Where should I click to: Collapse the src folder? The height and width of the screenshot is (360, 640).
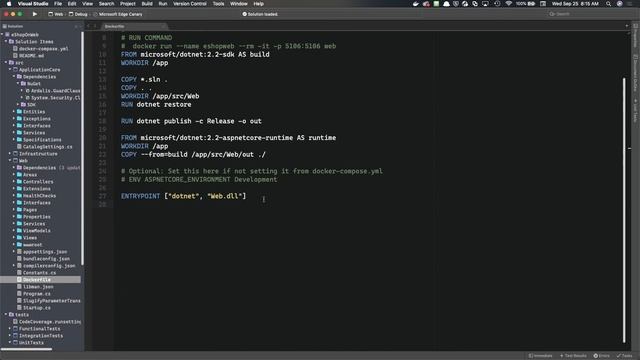pos(6,62)
